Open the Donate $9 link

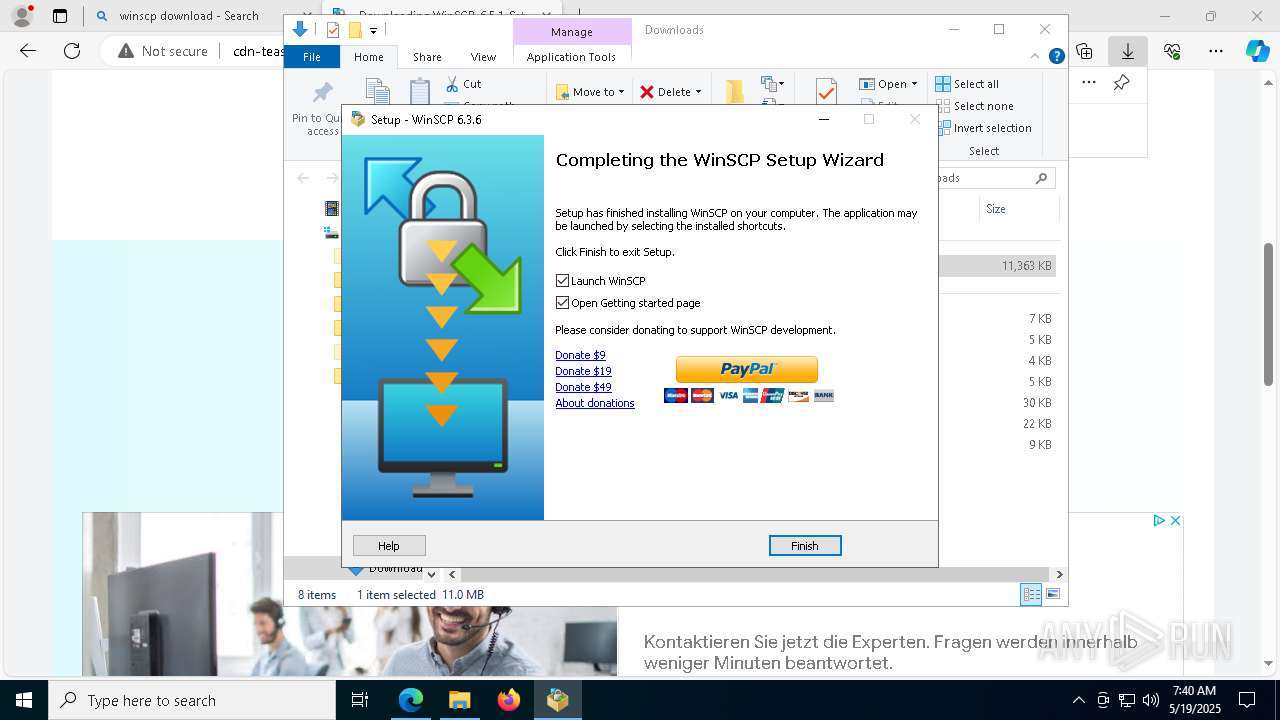580,355
